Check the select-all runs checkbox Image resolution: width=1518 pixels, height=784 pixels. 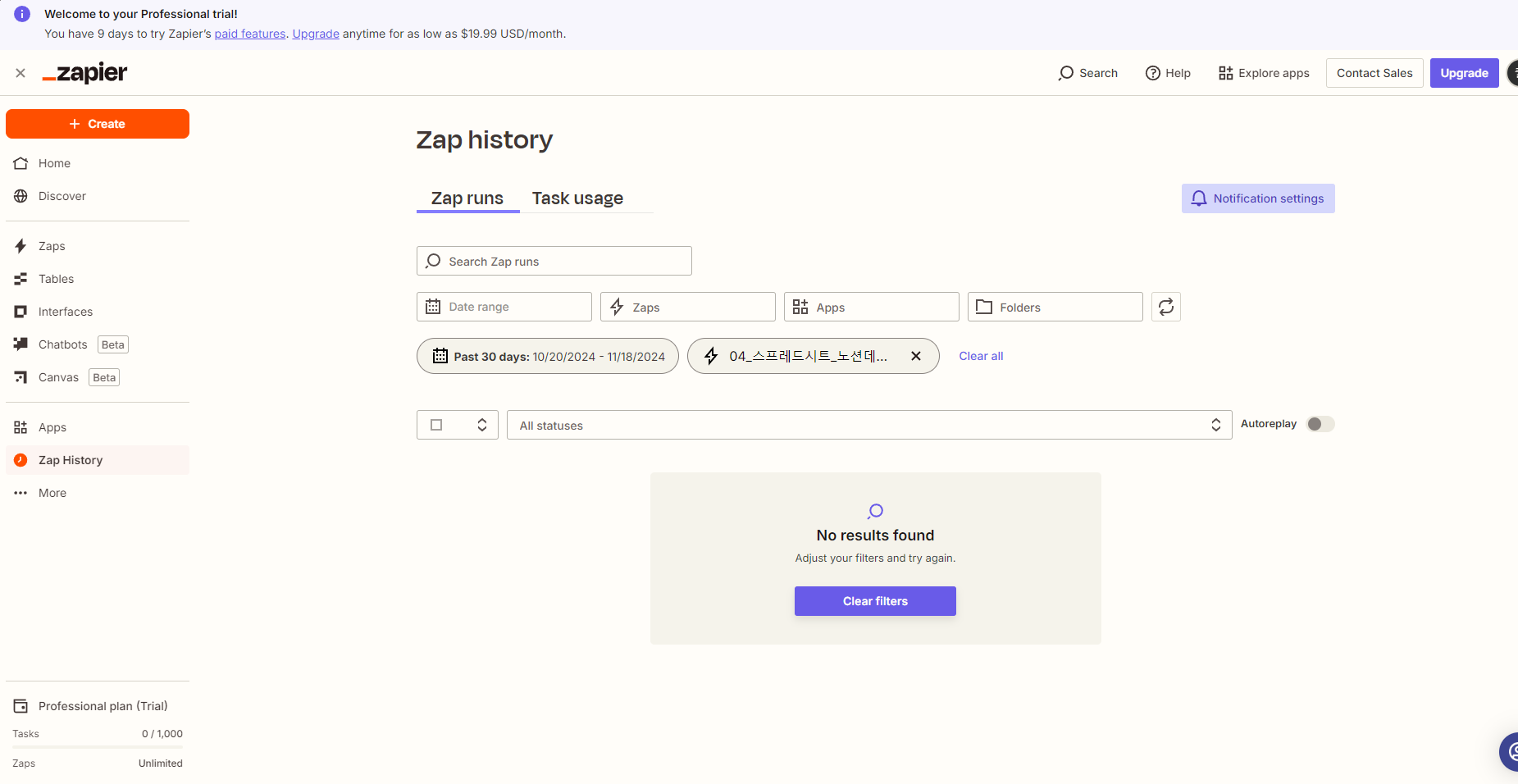click(436, 425)
